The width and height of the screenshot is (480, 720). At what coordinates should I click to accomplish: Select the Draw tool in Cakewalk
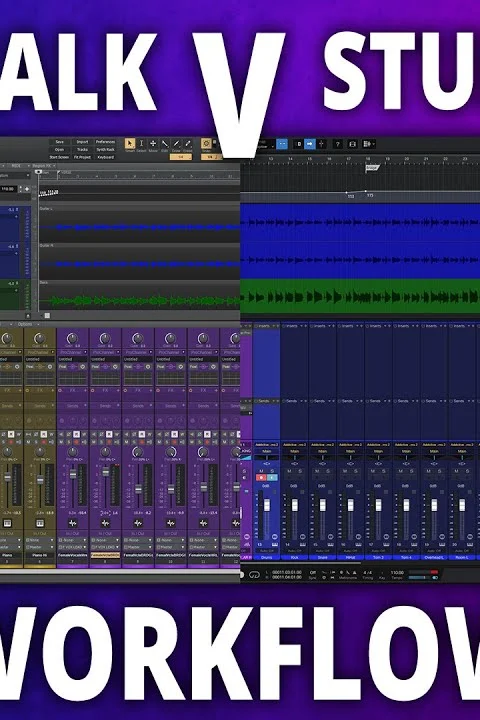click(x=176, y=144)
